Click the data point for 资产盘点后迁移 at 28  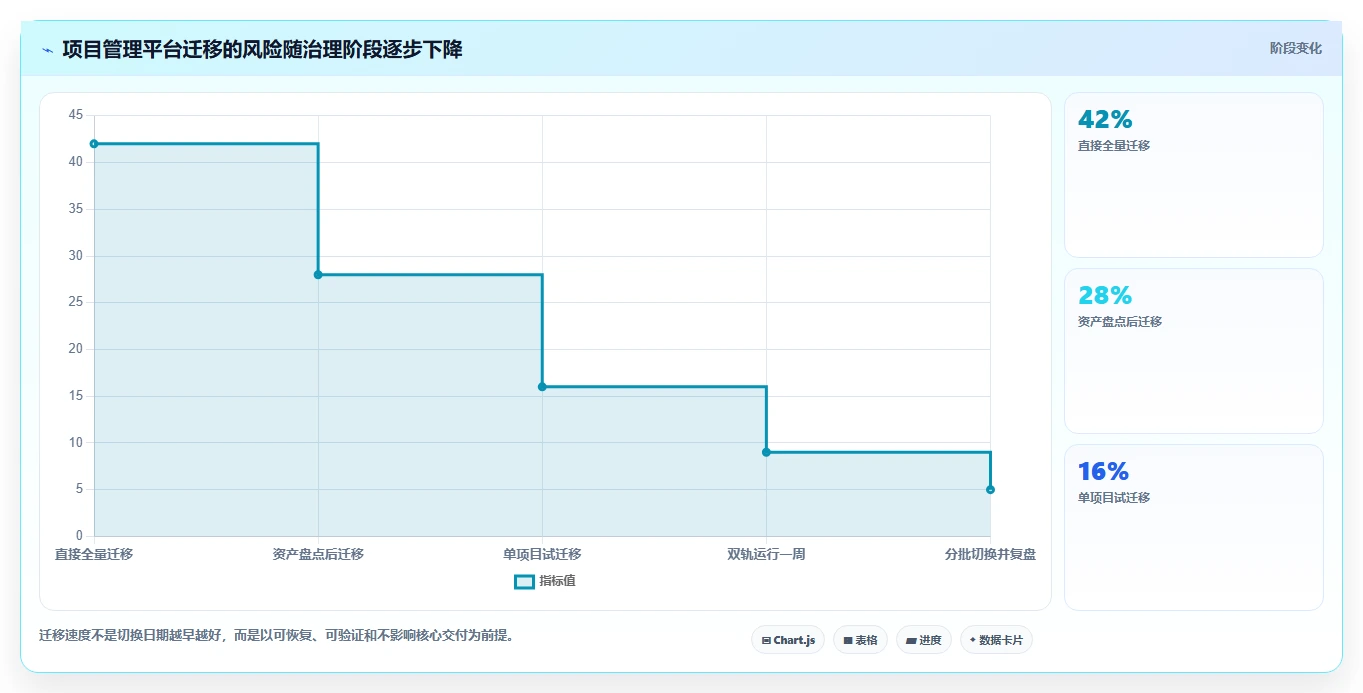click(x=318, y=274)
